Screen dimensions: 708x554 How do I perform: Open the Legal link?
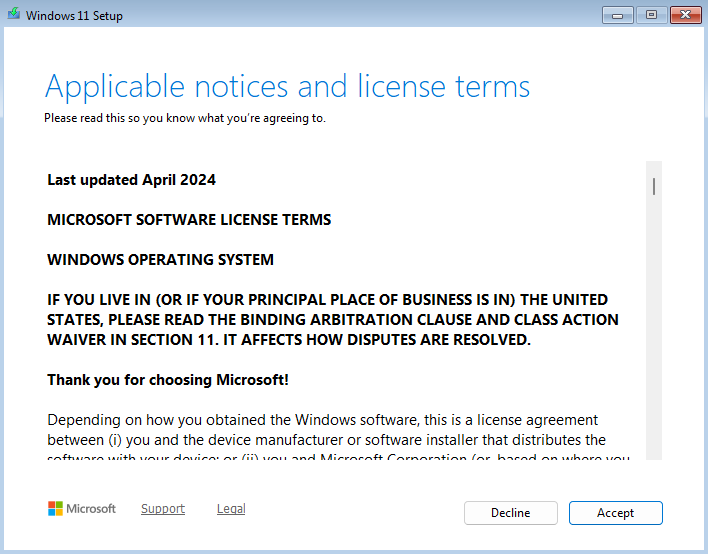tap(231, 509)
